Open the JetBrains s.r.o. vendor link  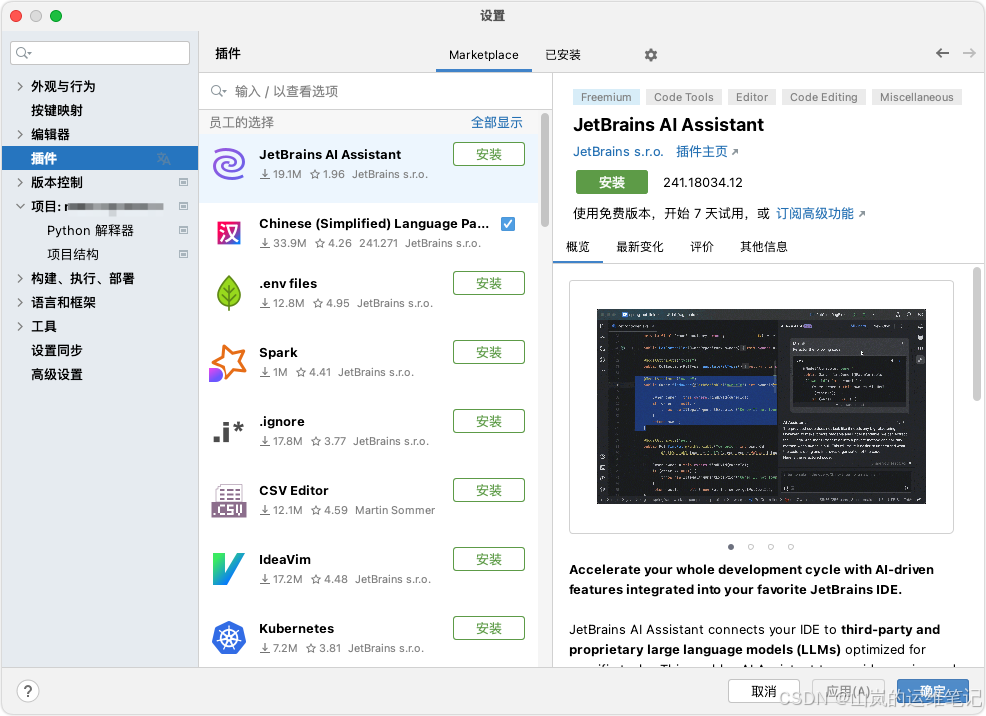pos(618,151)
